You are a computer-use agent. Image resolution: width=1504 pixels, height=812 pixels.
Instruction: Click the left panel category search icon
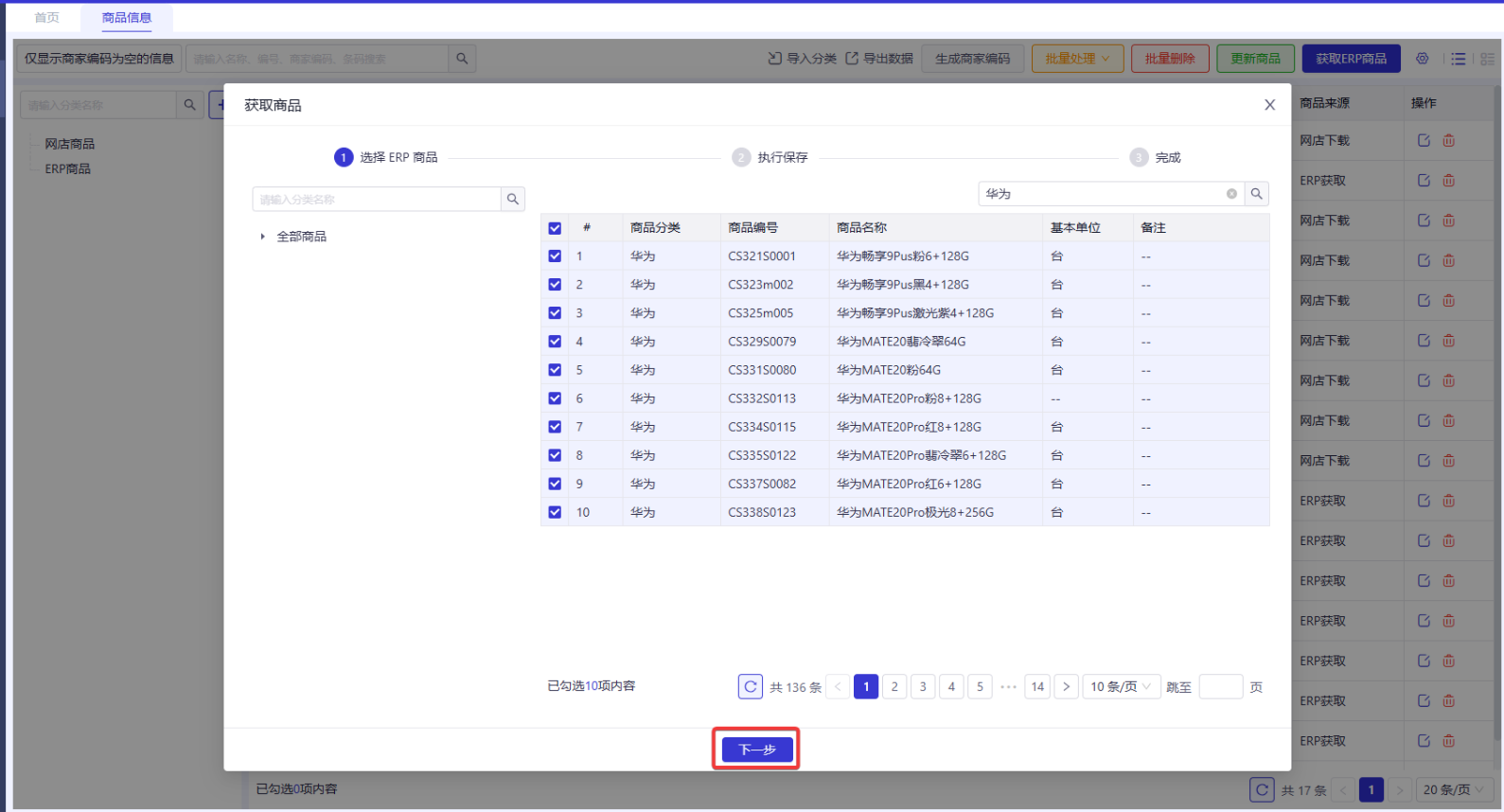coord(189,105)
